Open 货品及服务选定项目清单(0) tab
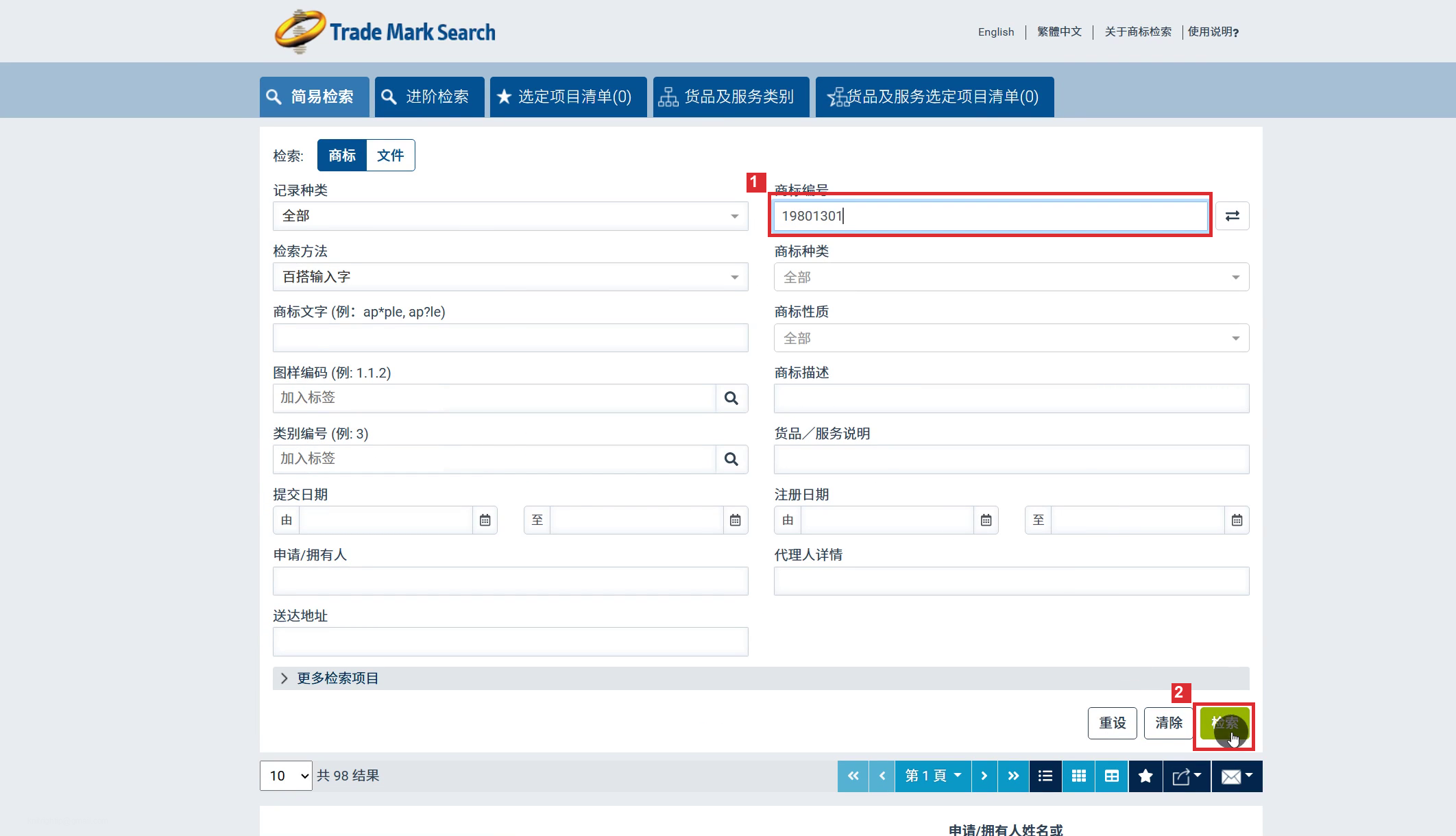Screen dimensions: 1456x836 point(934,97)
